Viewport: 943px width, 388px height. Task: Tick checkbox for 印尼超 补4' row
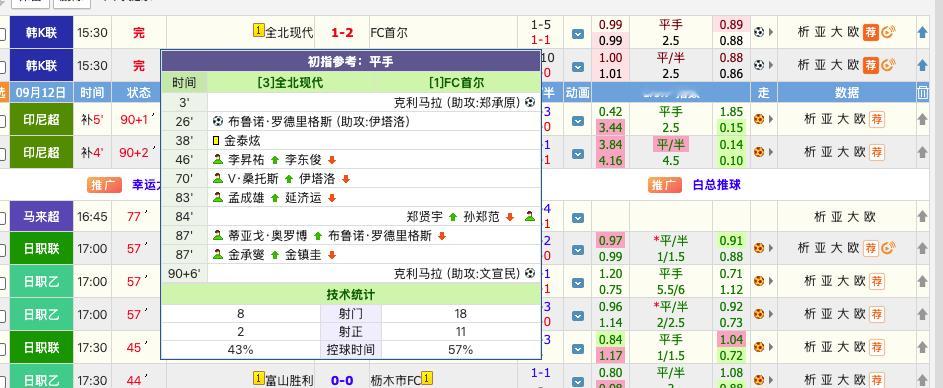click(2, 155)
